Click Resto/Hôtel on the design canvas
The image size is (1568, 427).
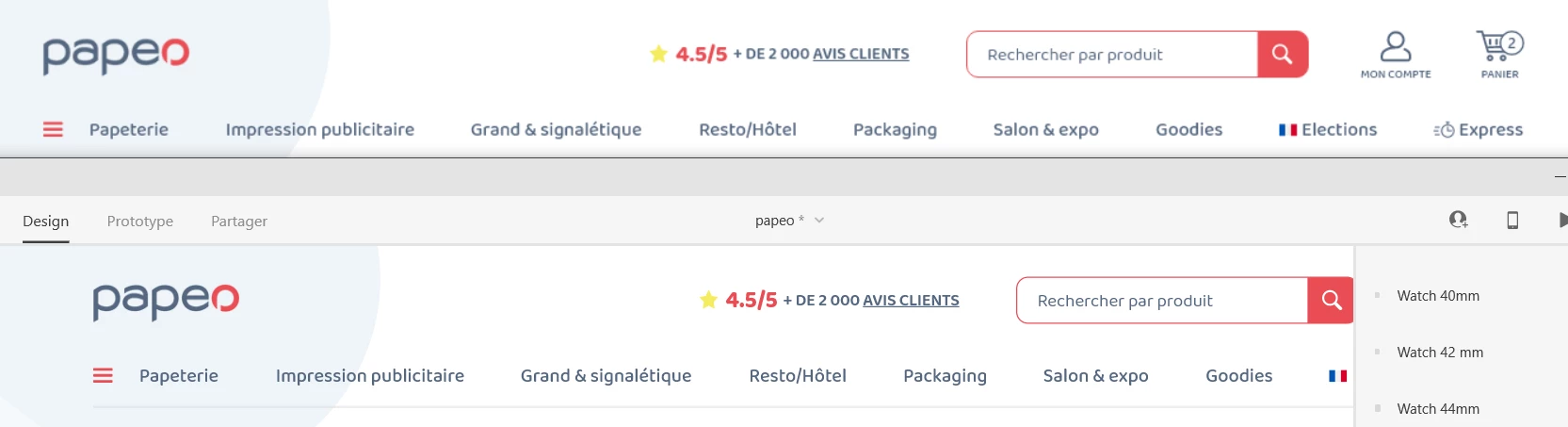(798, 376)
